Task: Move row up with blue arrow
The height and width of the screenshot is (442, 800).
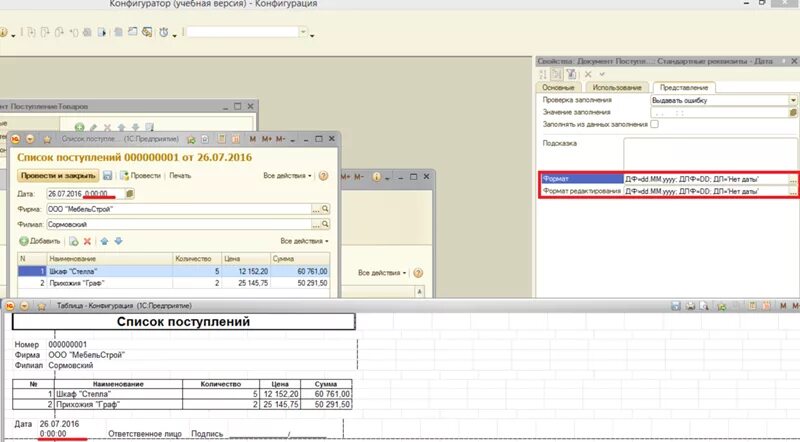Action: pyautogui.click(x=105, y=241)
